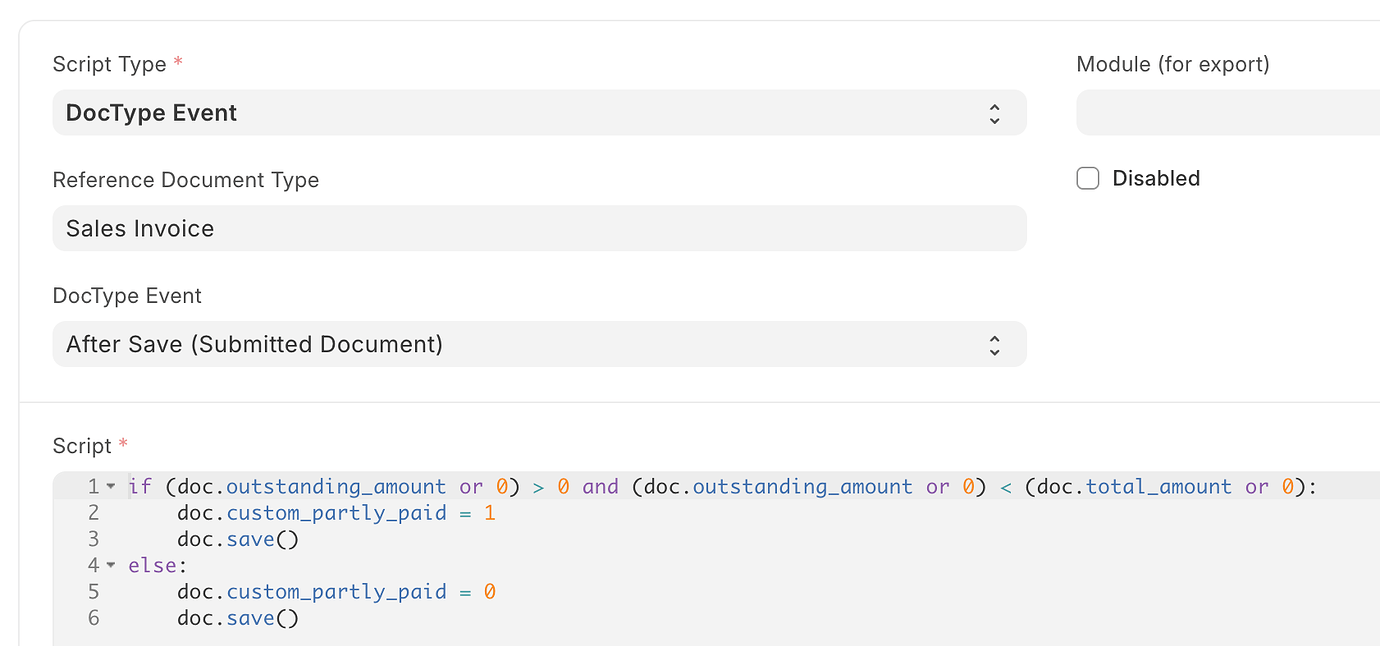1380x646 pixels.
Task: Click doc.custom_partly_paid on line 2
Action: tap(312, 512)
